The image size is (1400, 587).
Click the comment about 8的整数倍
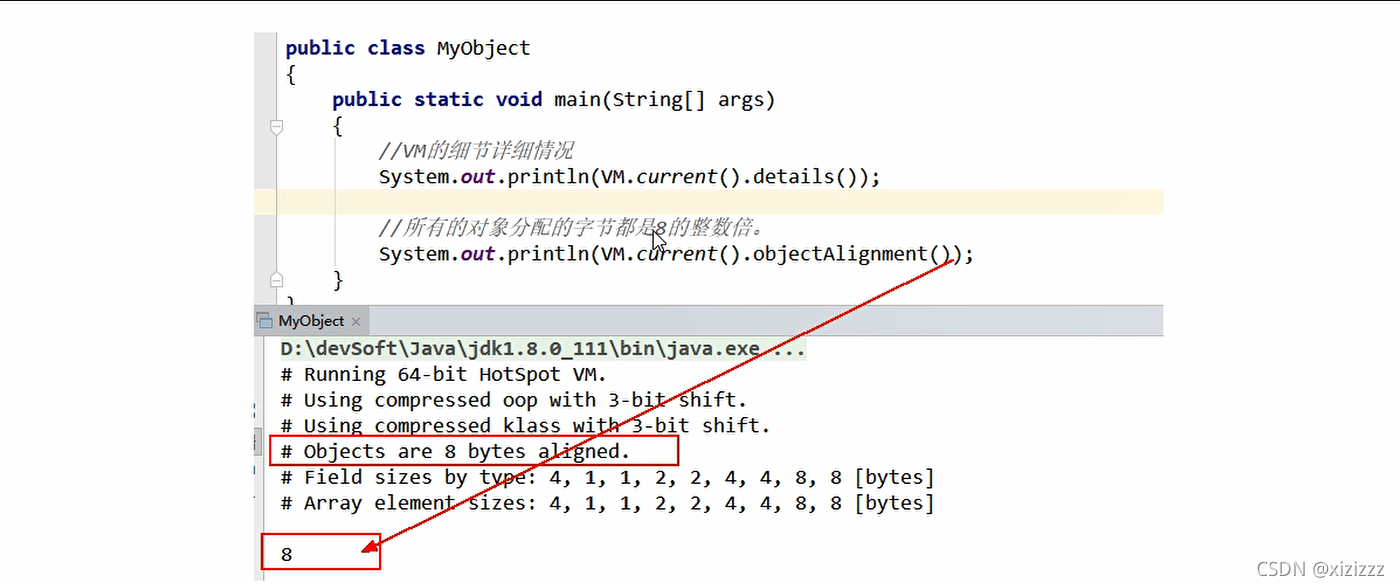[x=571, y=229]
